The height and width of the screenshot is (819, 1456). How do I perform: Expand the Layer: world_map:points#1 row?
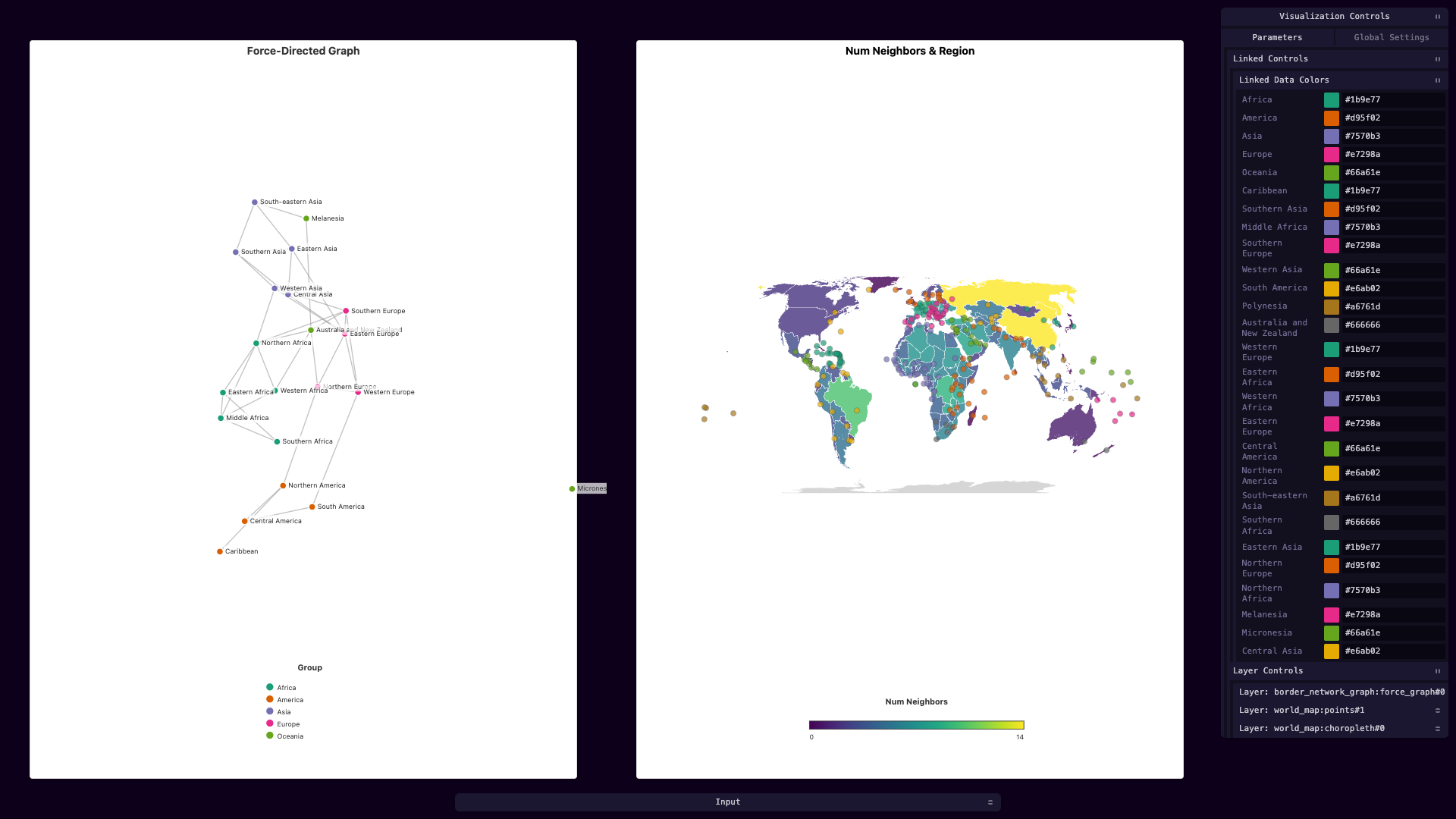(x=1339, y=711)
